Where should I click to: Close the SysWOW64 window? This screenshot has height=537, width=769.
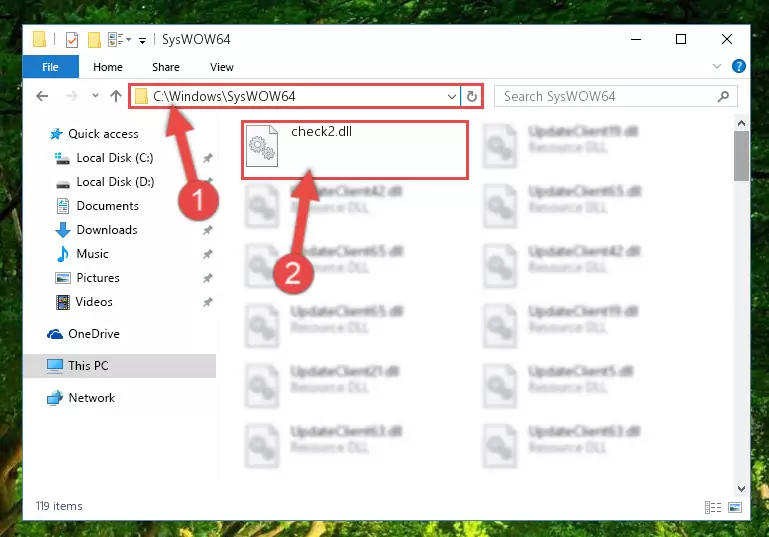727,39
